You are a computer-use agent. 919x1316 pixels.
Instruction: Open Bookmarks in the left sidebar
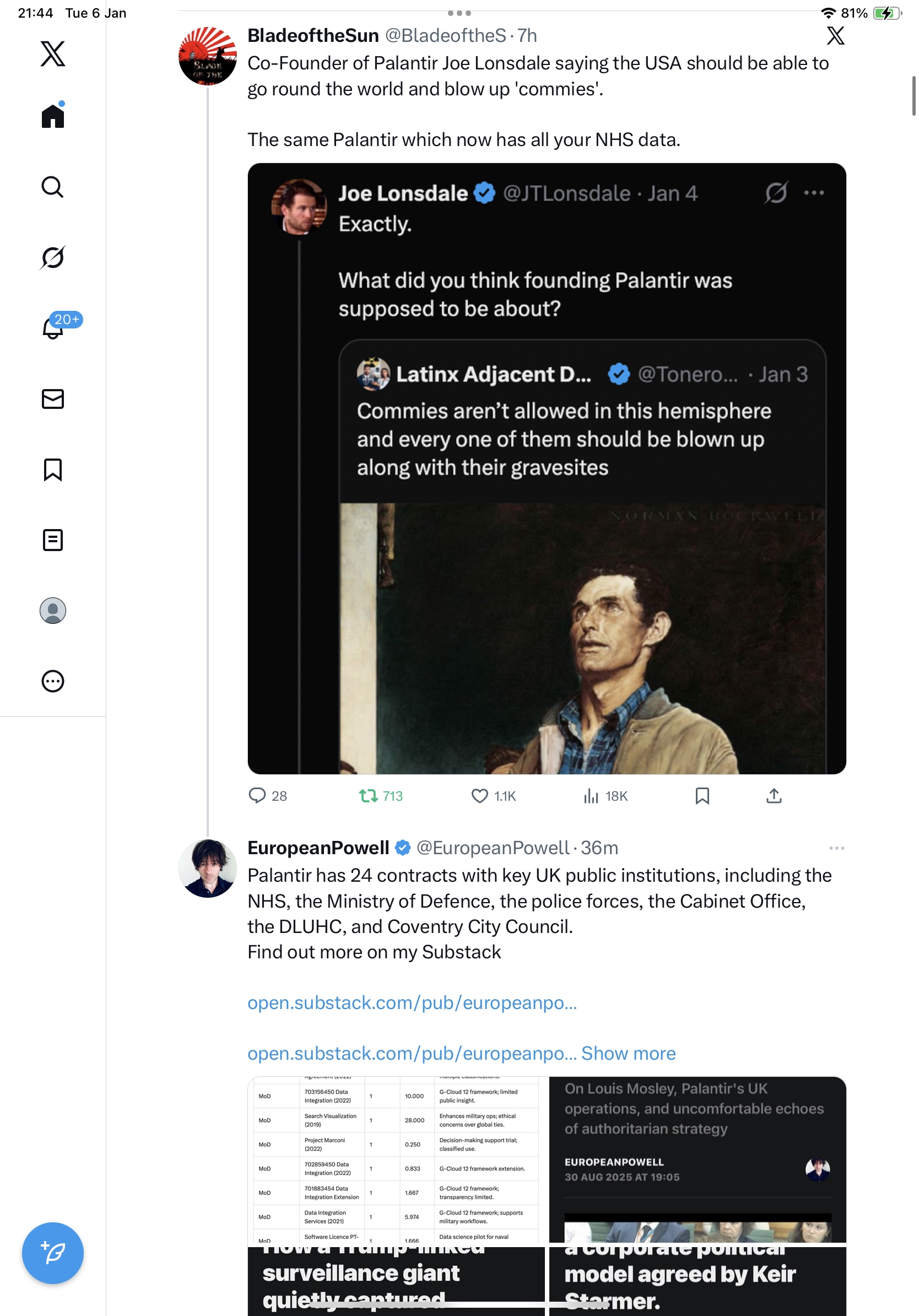(53, 470)
